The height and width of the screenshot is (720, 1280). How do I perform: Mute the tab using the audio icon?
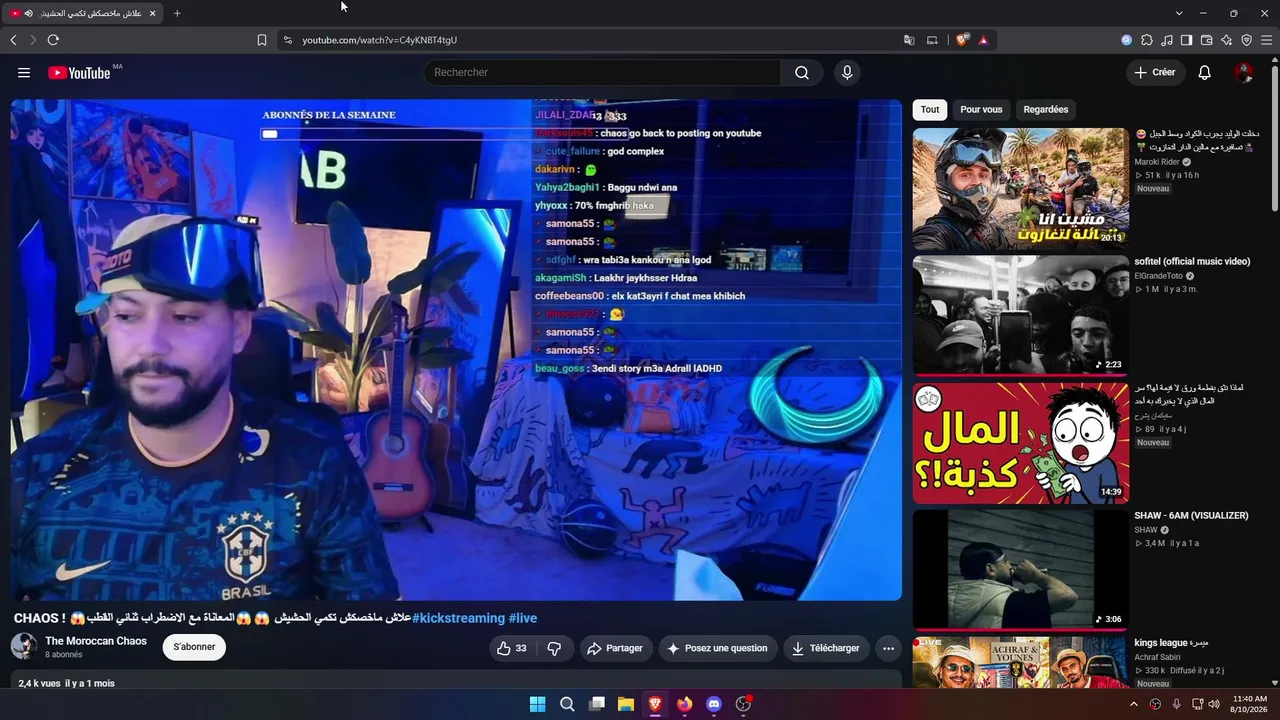pyautogui.click(x=28, y=13)
